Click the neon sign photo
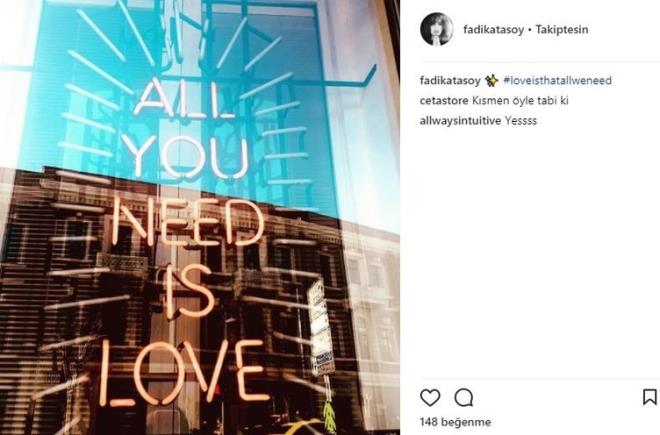 [200, 217]
